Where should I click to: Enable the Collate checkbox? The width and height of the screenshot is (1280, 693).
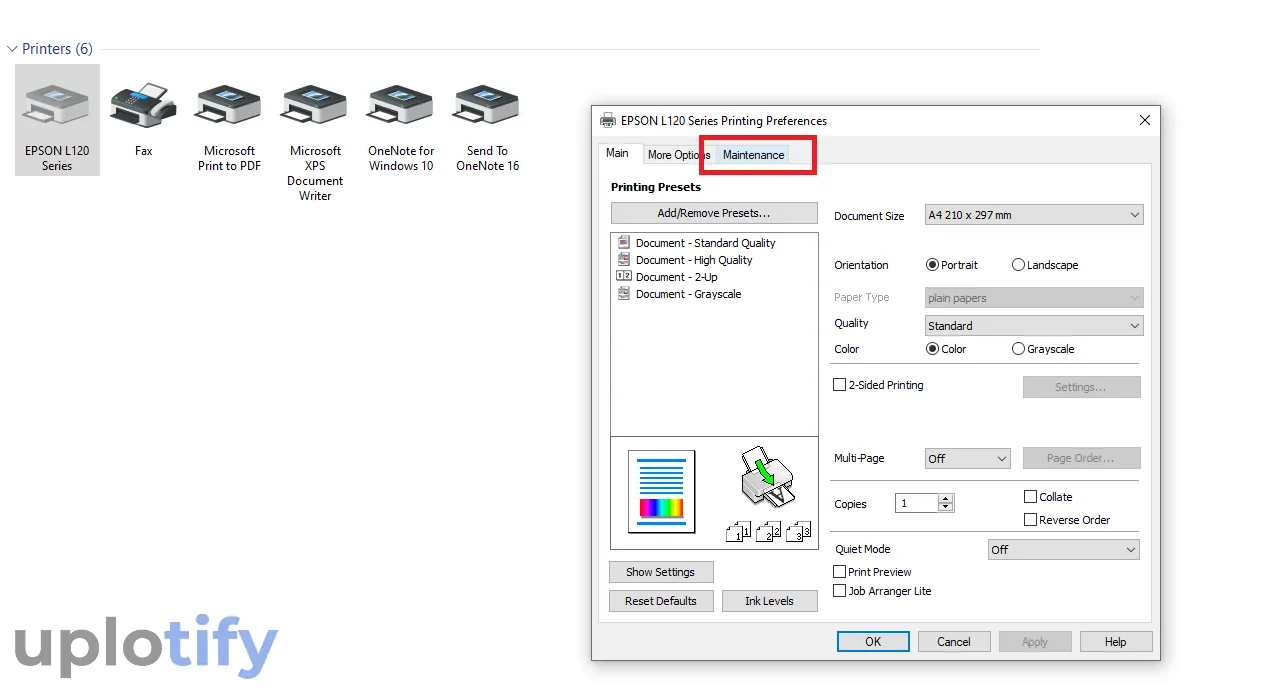point(1031,497)
